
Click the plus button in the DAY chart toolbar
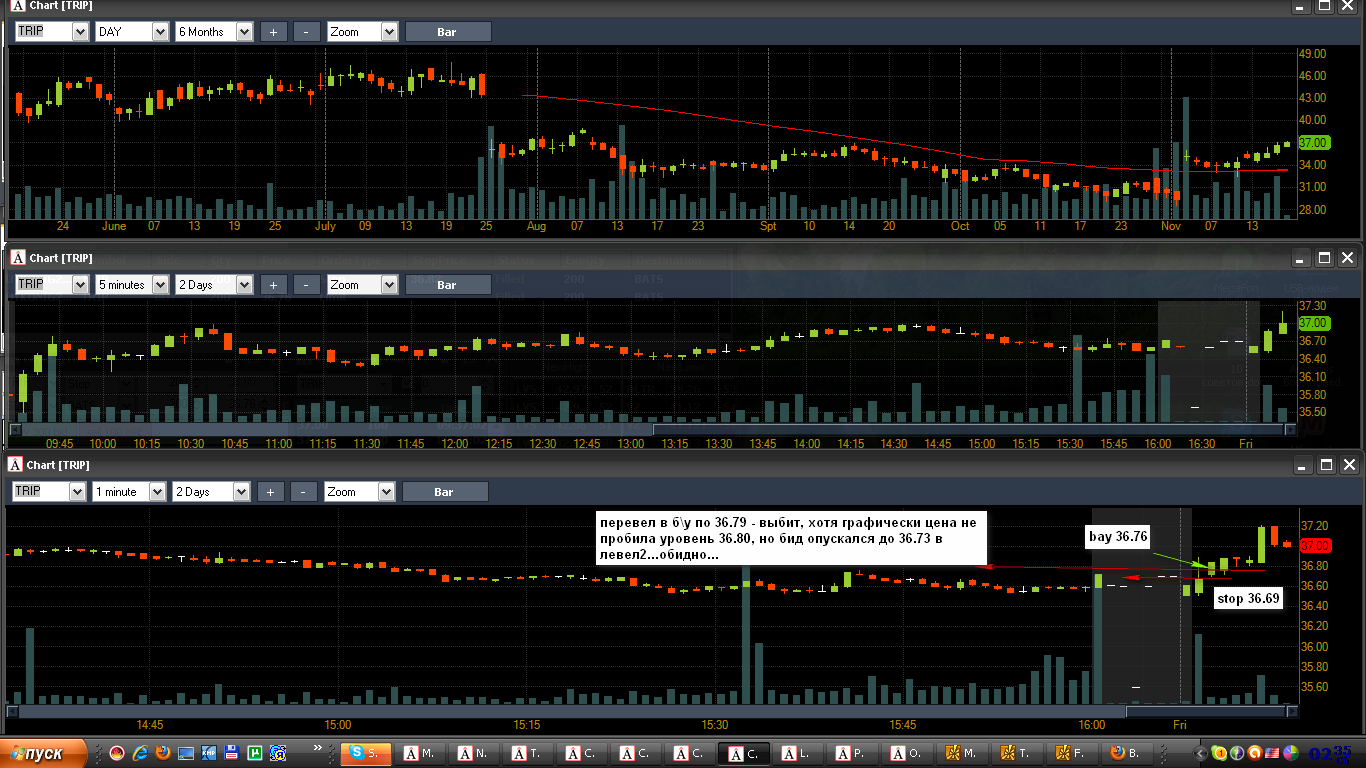[x=273, y=32]
